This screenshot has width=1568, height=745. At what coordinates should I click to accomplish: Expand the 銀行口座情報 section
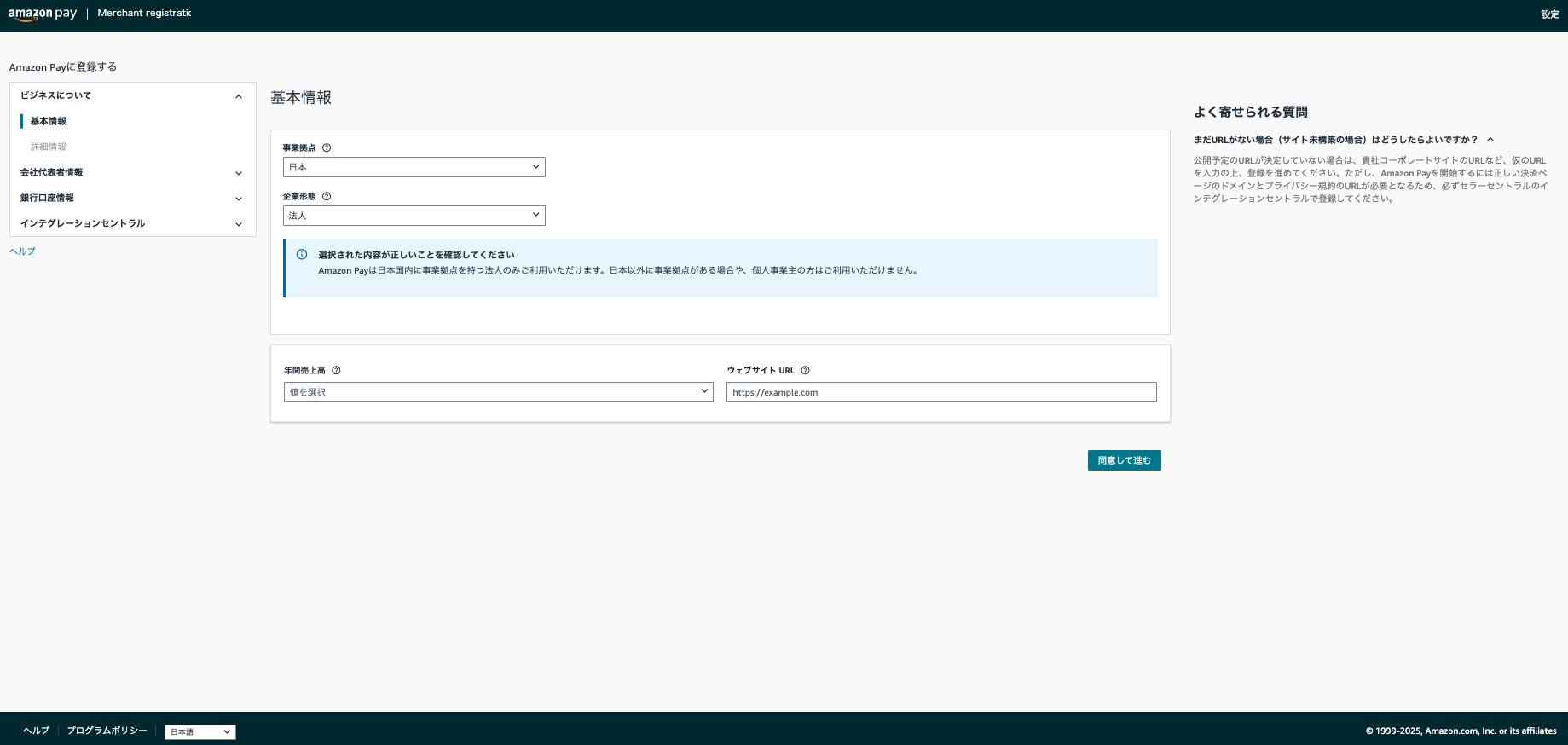132,198
